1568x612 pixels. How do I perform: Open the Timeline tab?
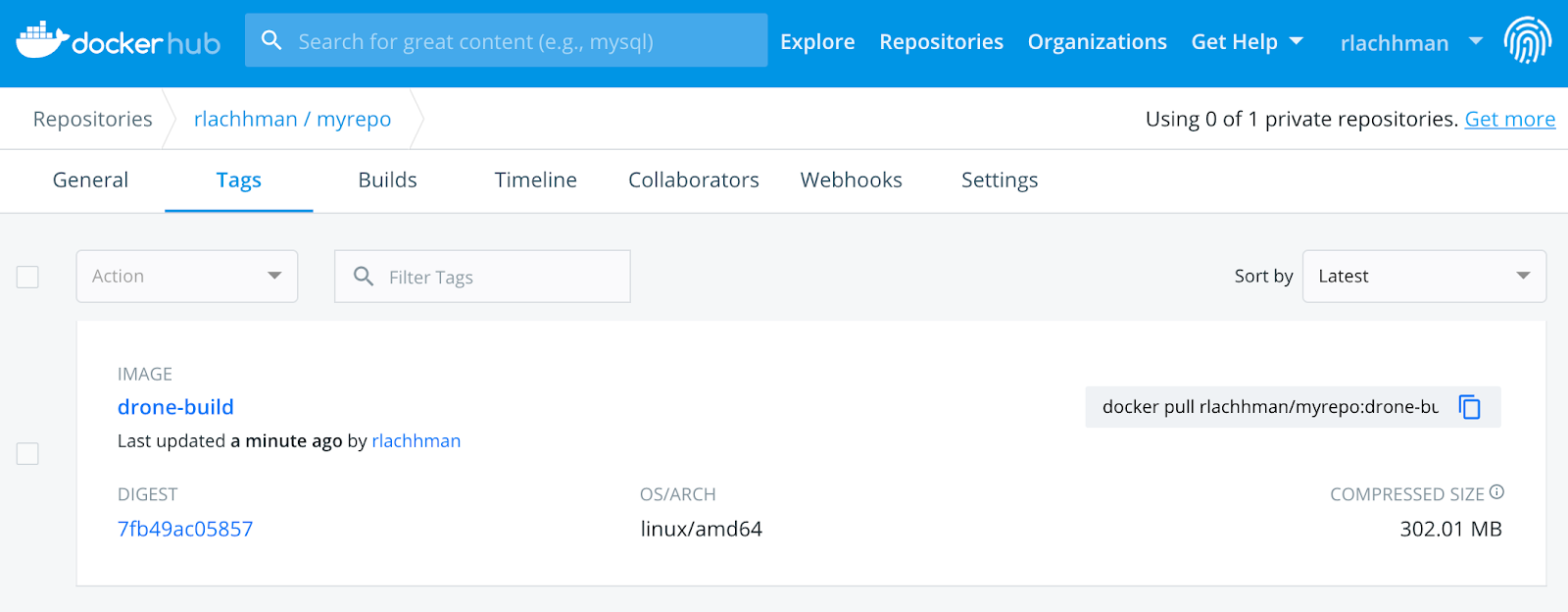[535, 180]
